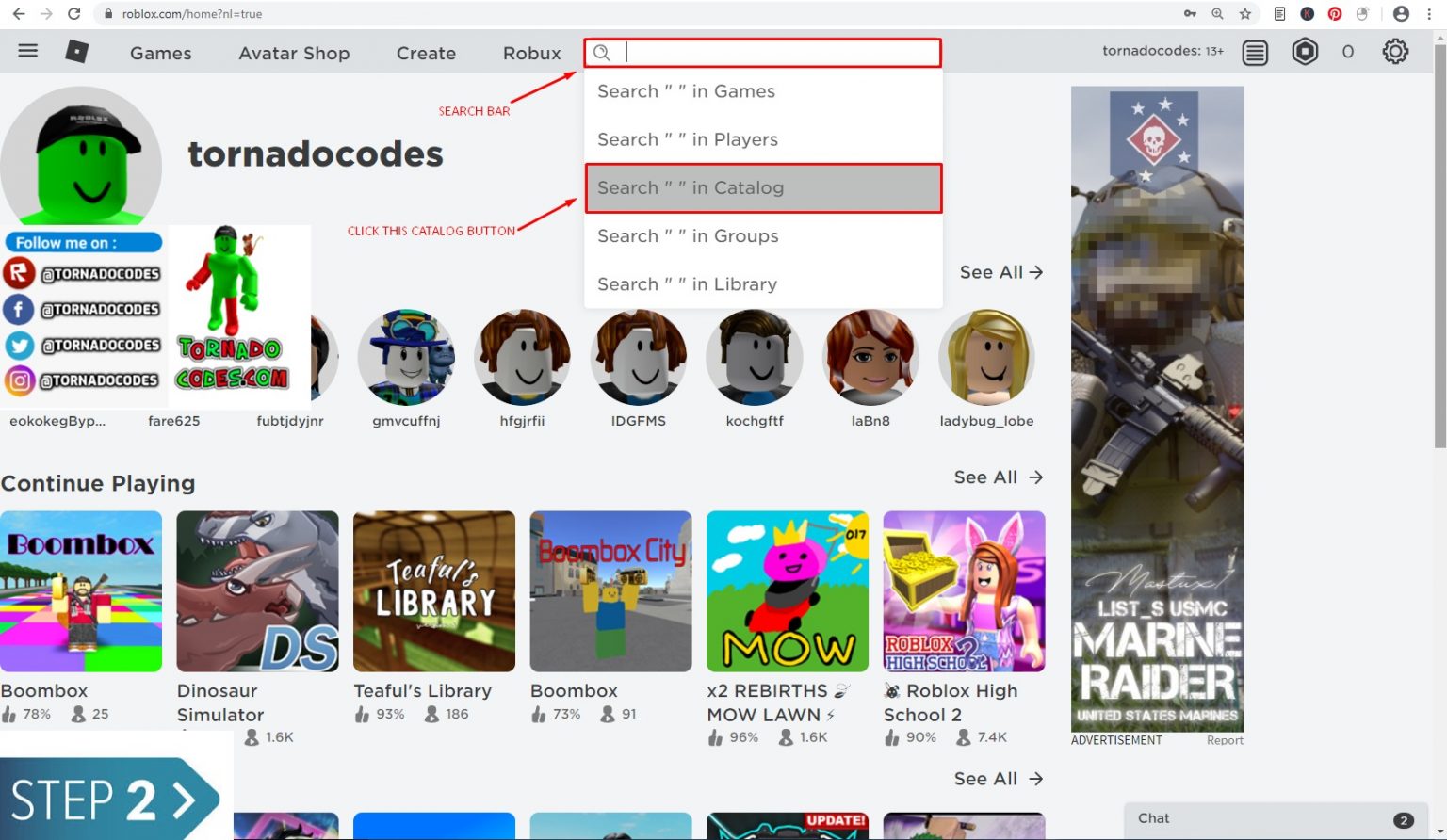Open Teaful's Library game thumbnail

(434, 591)
